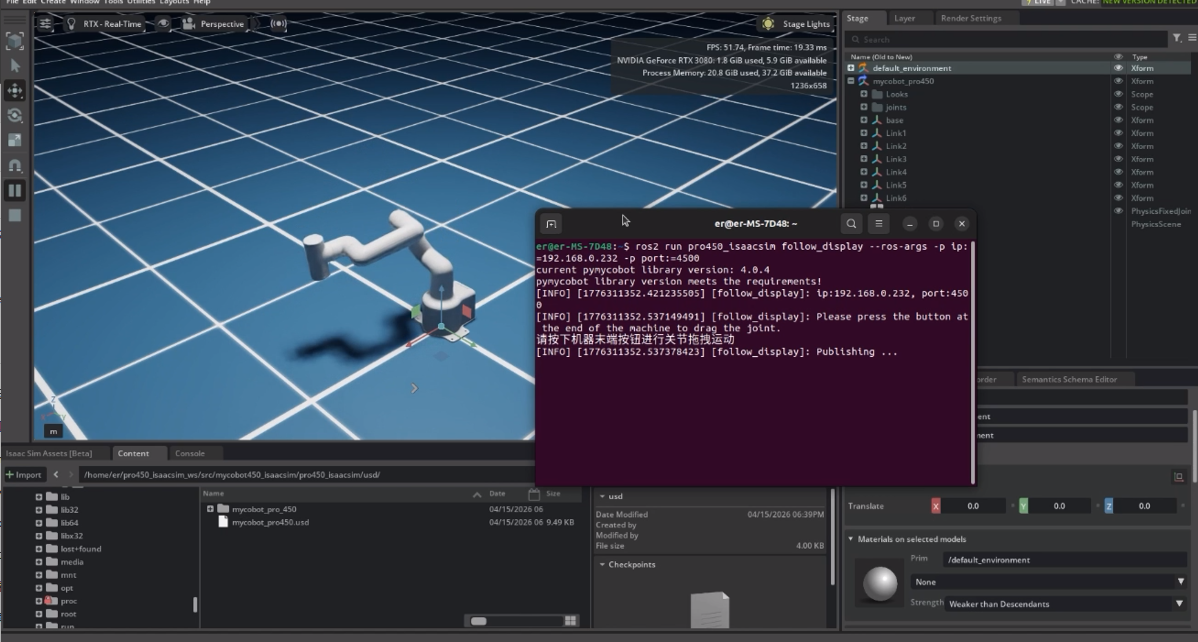Viewport: 1198px width, 642px height.
Task: Select the Move tool in left toolbar
Action: click(15, 90)
